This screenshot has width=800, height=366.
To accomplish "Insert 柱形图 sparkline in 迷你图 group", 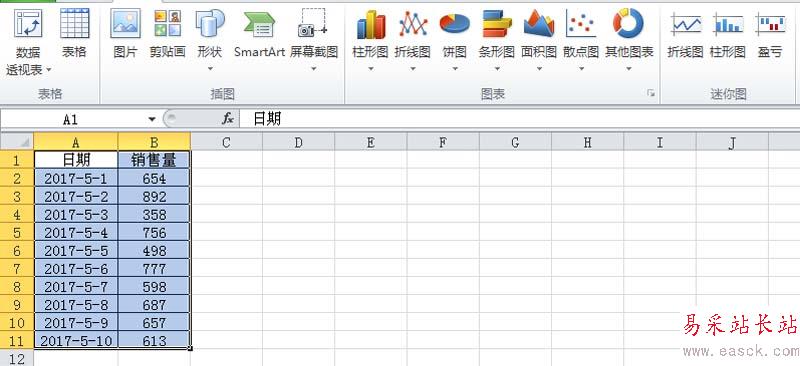I will point(728,24).
